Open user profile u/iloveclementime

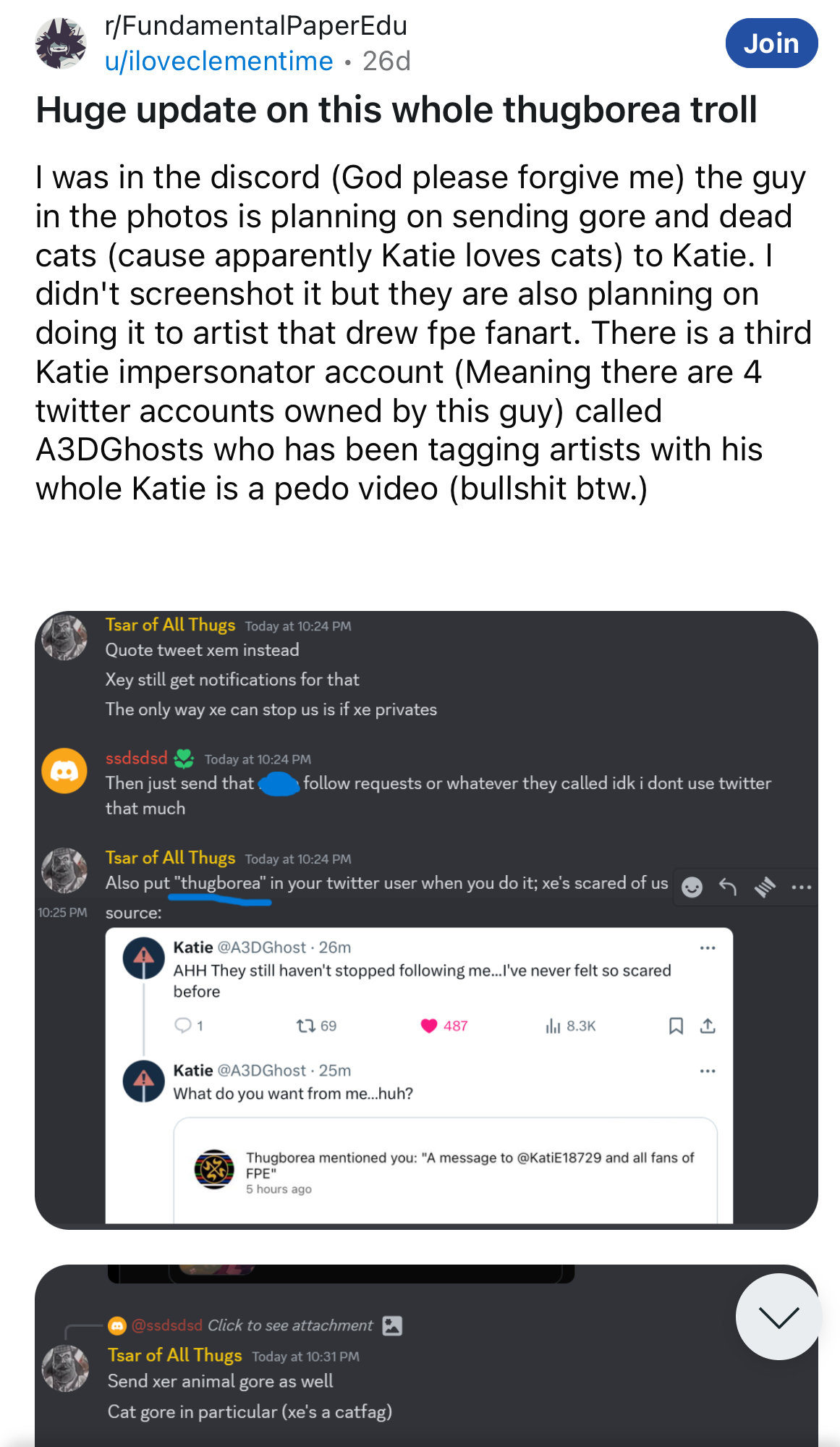(219, 62)
